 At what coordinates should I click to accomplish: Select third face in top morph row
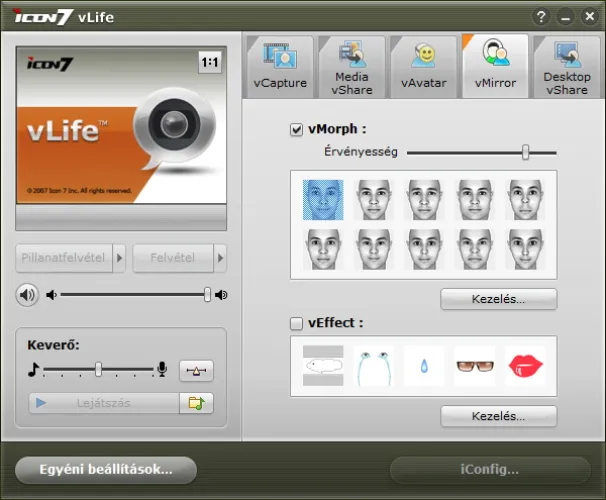click(x=424, y=200)
